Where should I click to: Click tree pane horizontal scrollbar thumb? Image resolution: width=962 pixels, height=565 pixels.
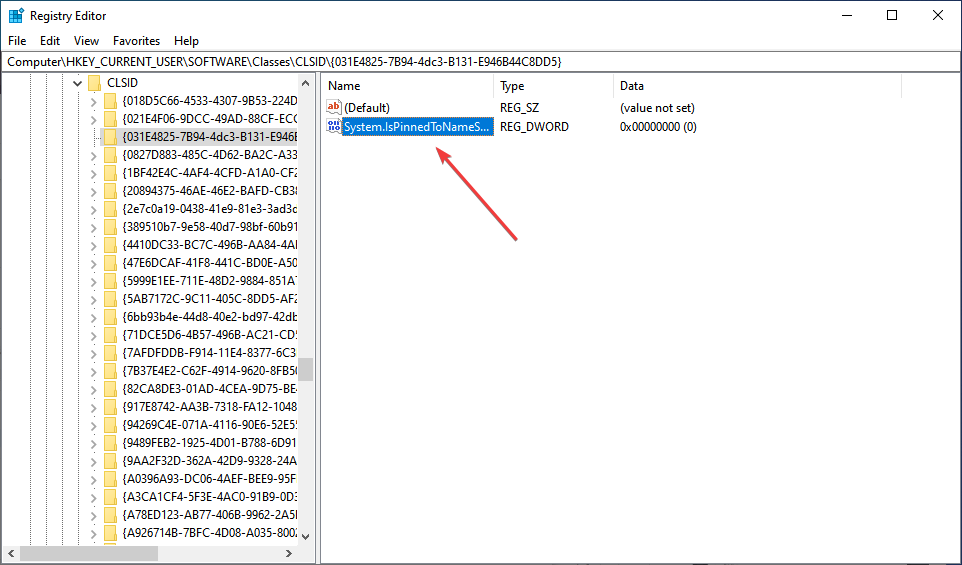pyautogui.click(x=89, y=553)
